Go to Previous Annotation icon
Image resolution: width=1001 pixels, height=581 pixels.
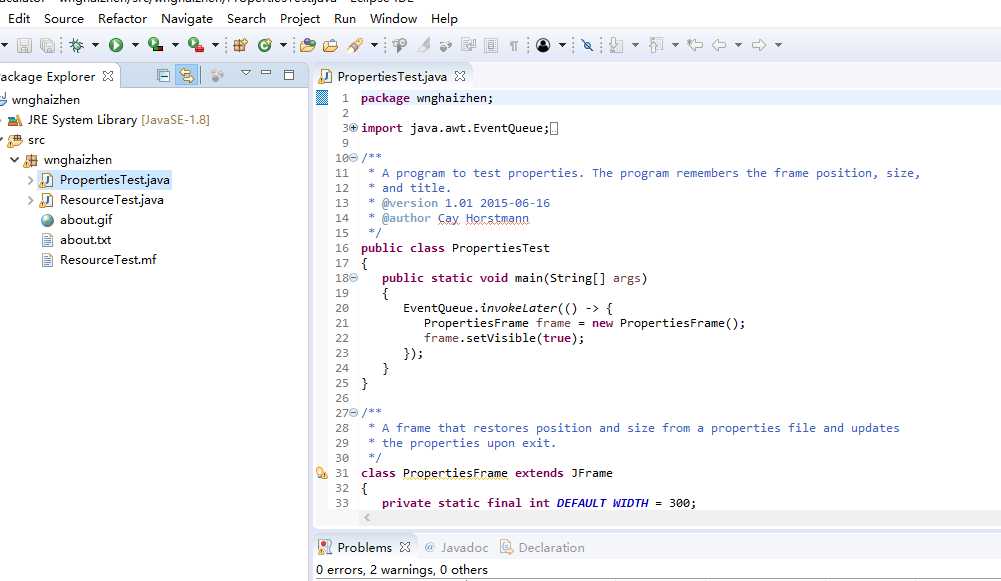(x=656, y=45)
